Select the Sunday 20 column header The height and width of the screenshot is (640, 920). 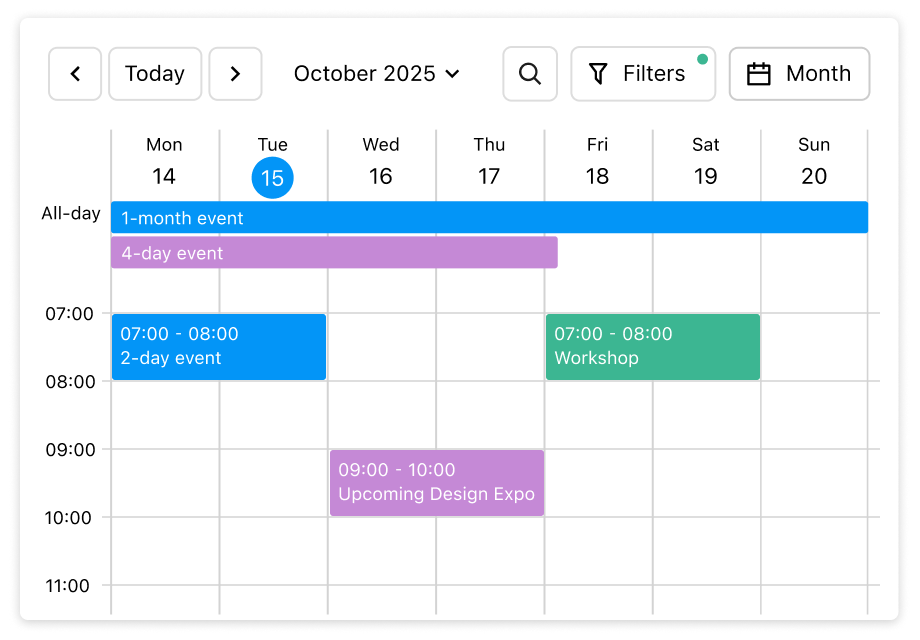[x=814, y=162]
